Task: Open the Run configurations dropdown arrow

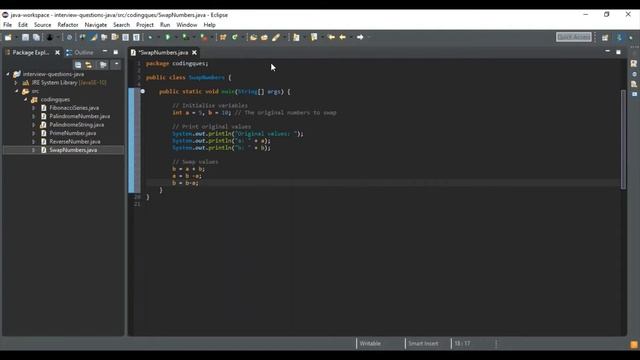Action: tap(176, 37)
